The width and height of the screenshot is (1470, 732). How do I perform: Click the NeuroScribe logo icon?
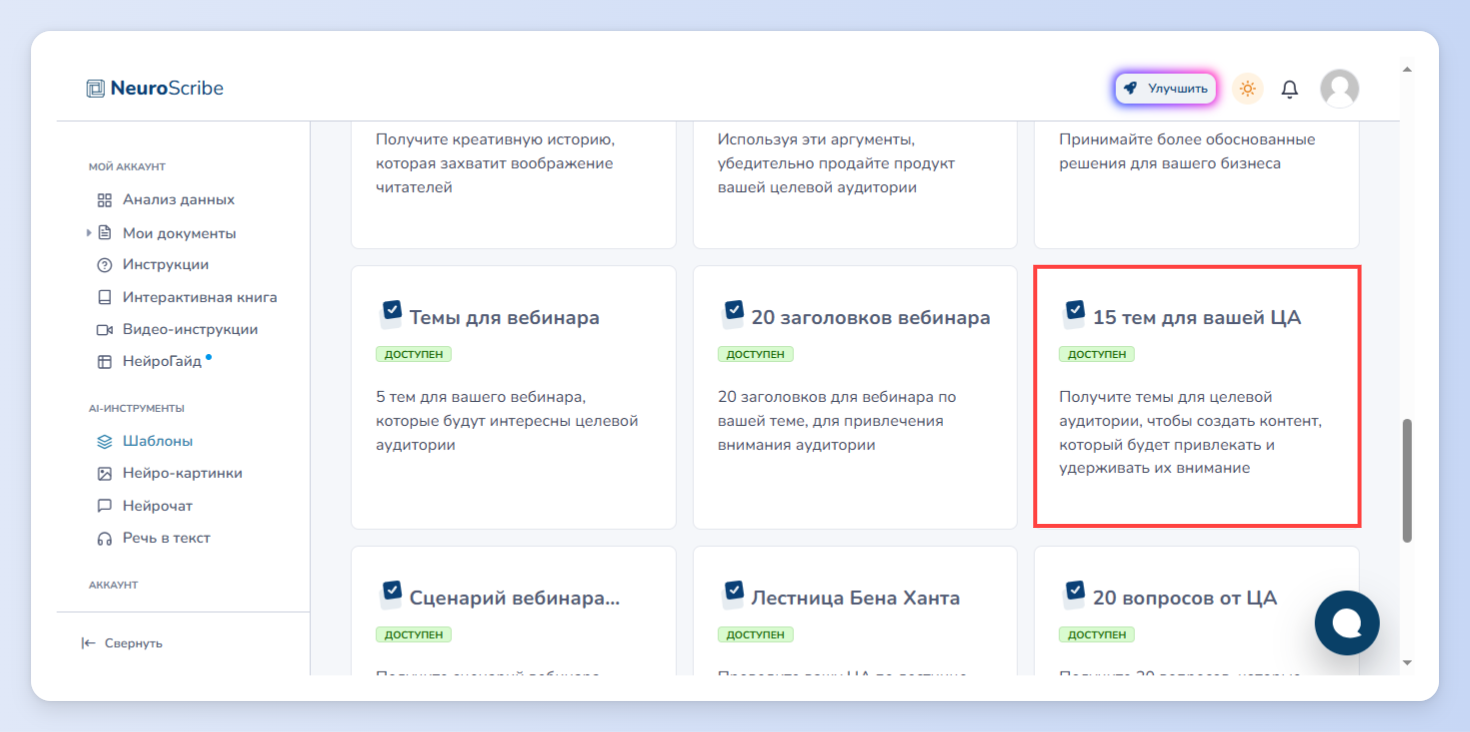pyautogui.click(x=95, y=88)
